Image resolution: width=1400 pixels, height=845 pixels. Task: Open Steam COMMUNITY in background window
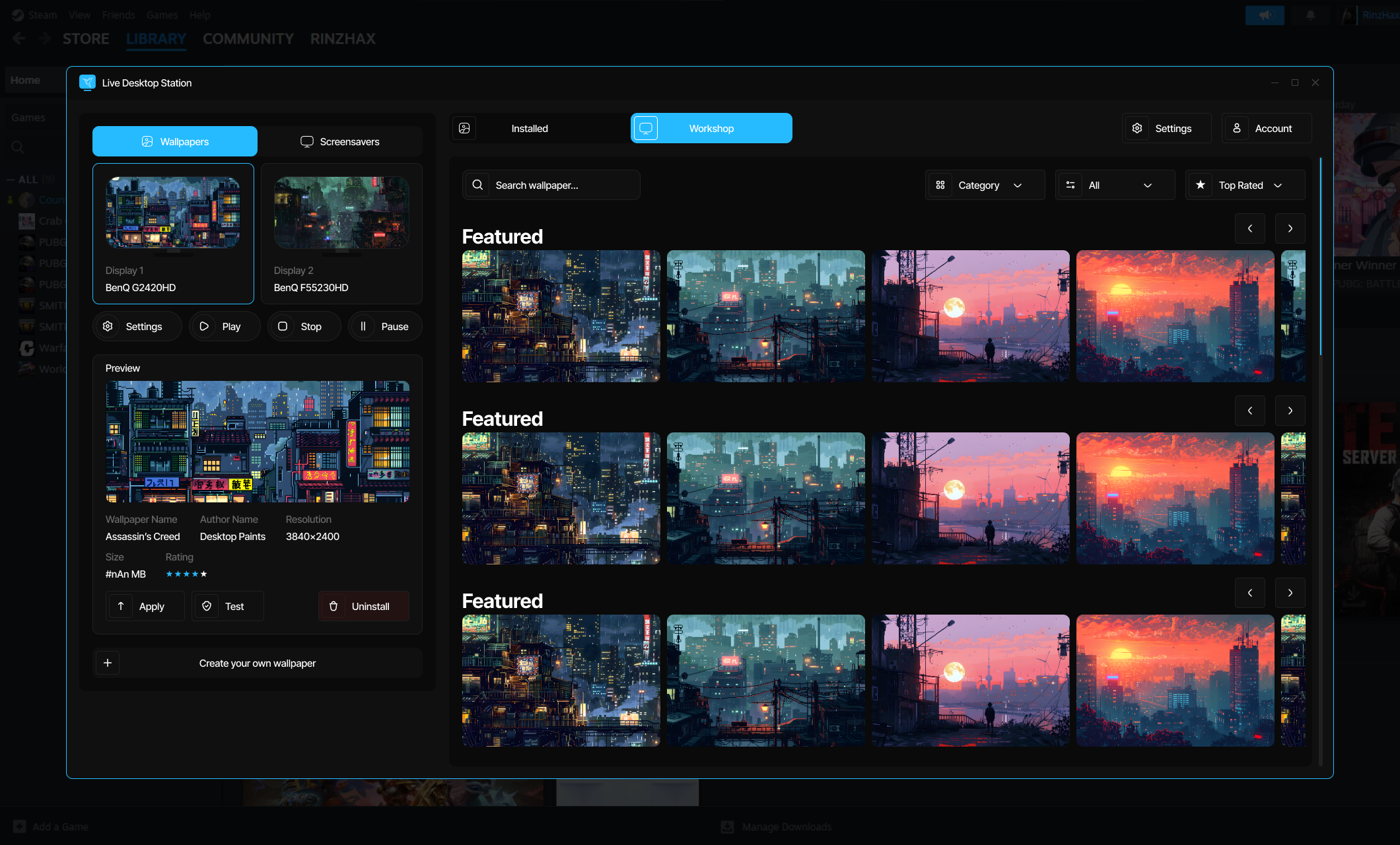pyautogui.click(x=248, y=39)
